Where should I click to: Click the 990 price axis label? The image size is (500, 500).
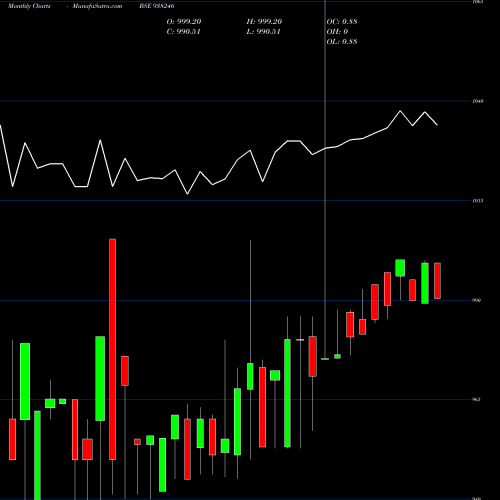pos(477,300)
